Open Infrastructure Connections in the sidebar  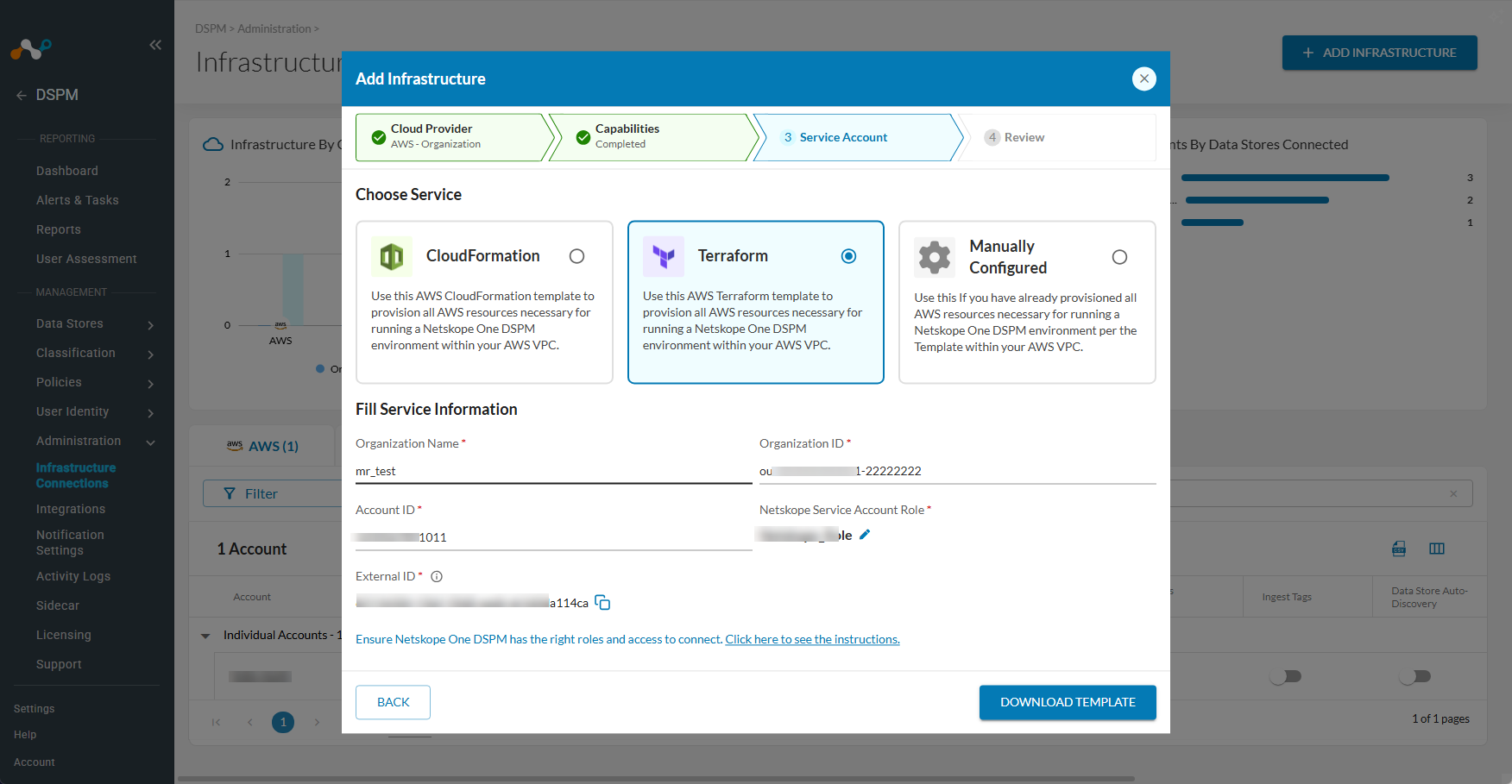(76, 475)
